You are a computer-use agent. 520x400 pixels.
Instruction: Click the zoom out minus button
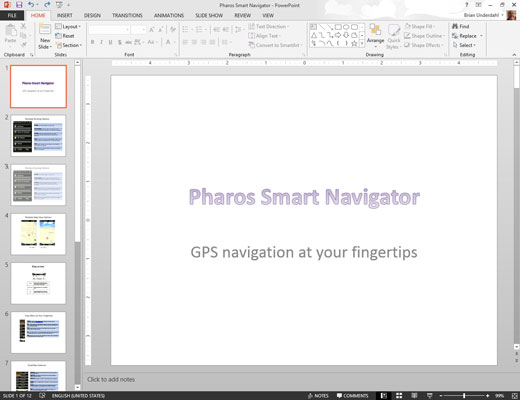tap(441, 396)
